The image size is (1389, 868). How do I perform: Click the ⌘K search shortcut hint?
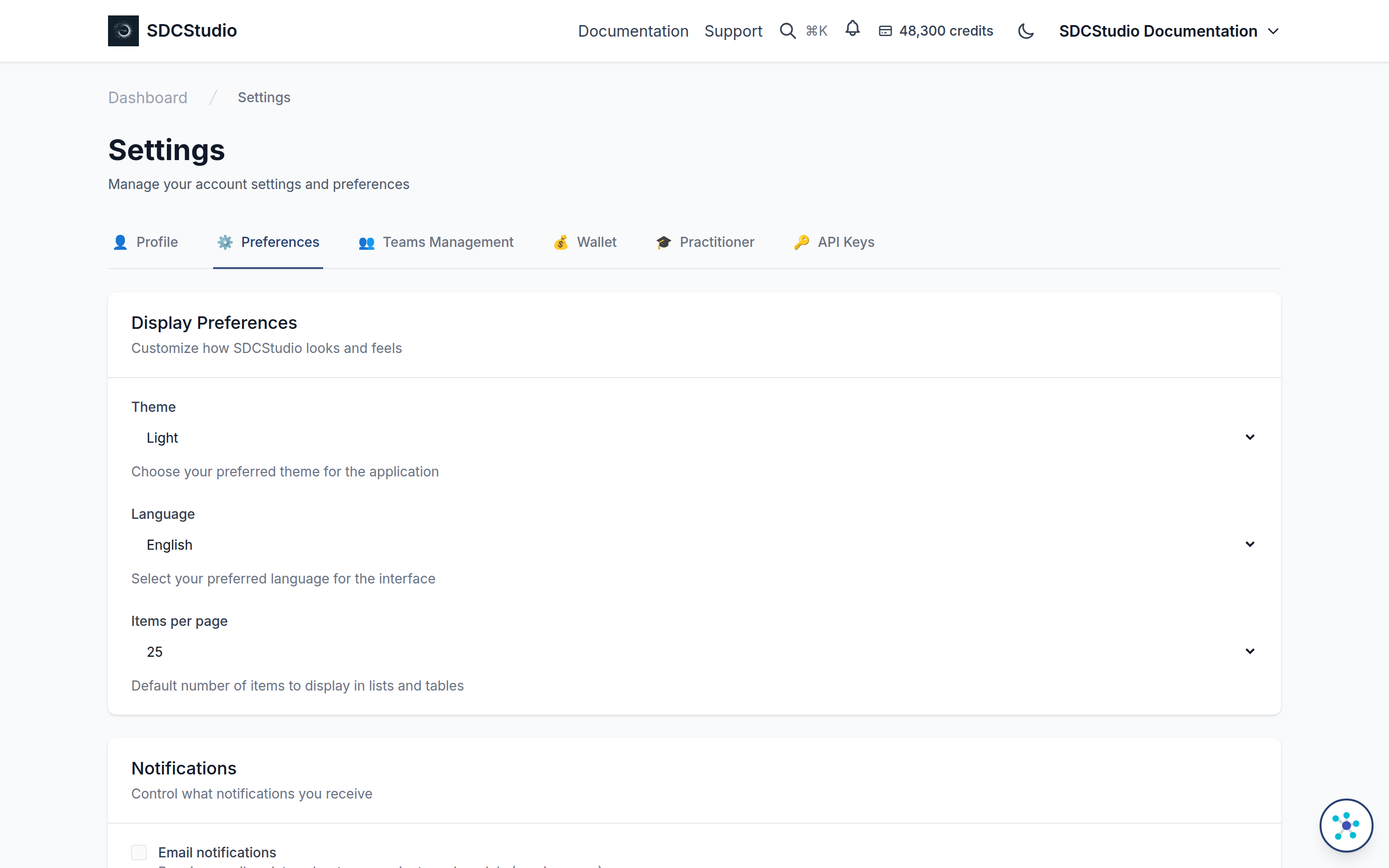click(816, 31)
